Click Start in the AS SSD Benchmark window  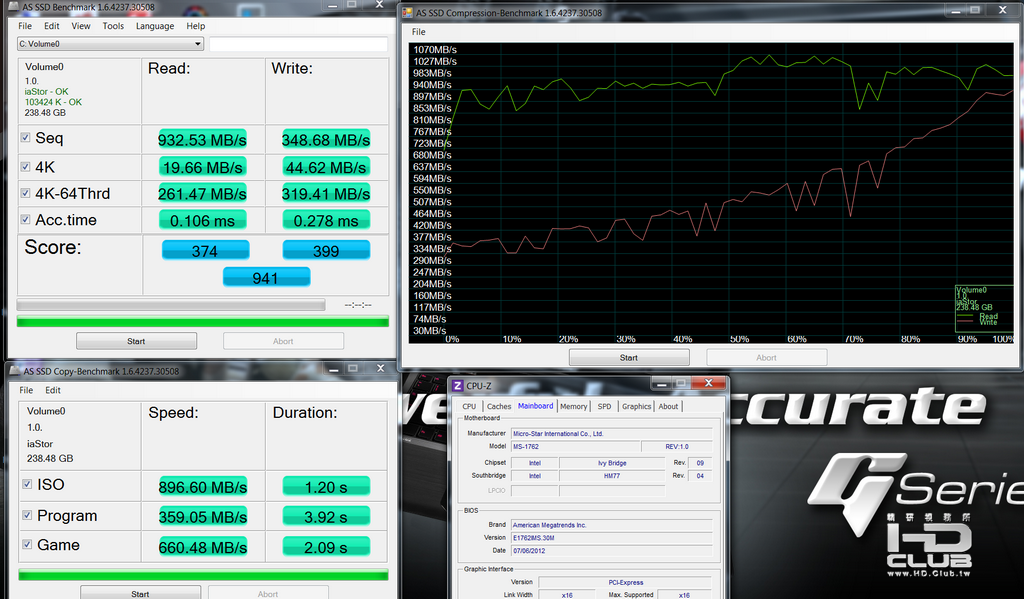(136, 341)
